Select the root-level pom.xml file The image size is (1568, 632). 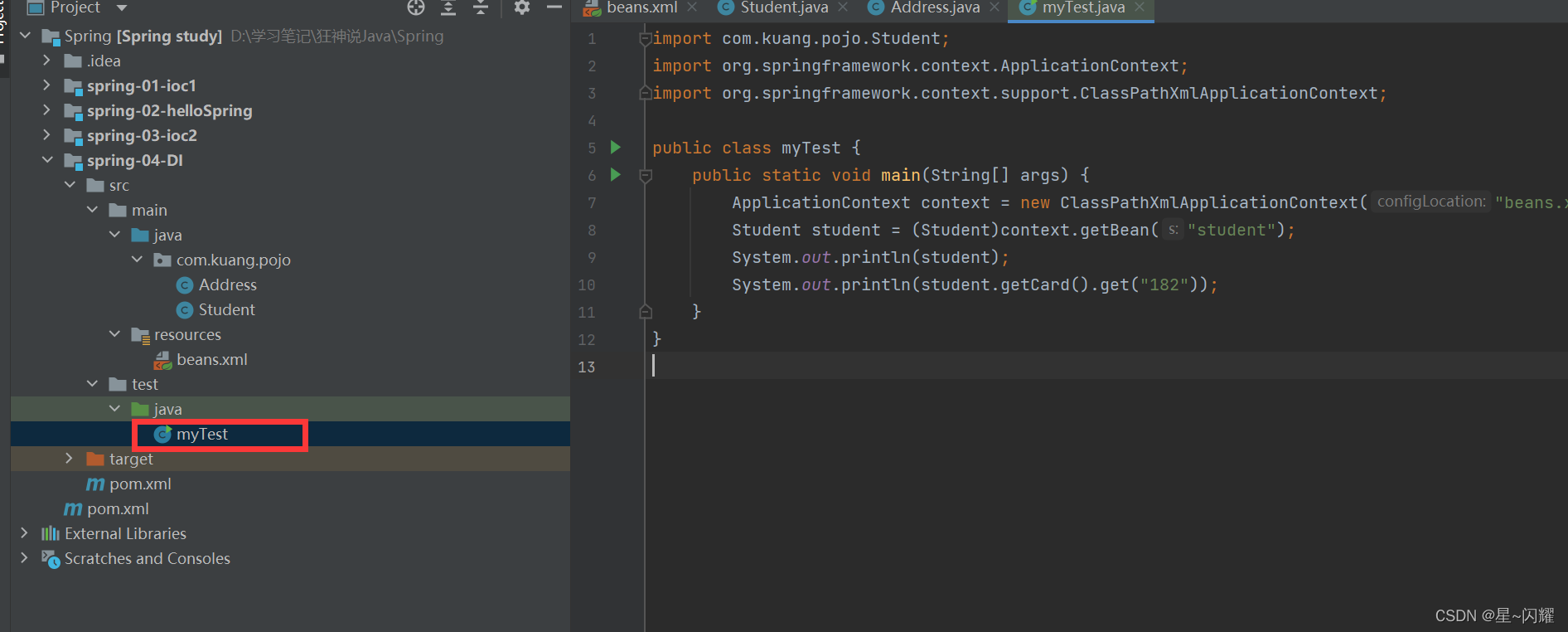point(118,508)
